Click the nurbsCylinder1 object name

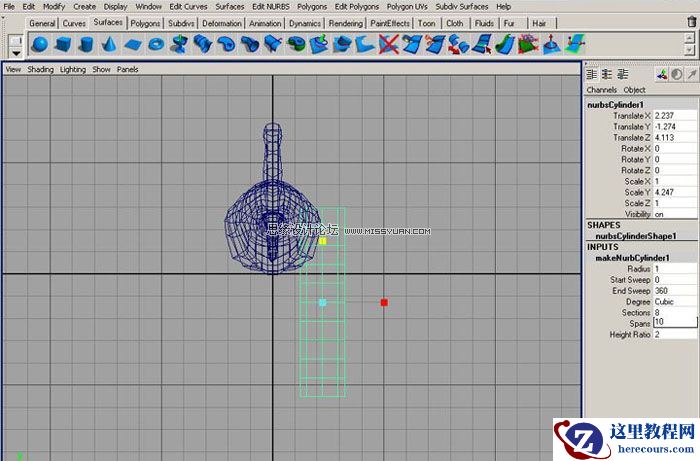click(615, 105)
